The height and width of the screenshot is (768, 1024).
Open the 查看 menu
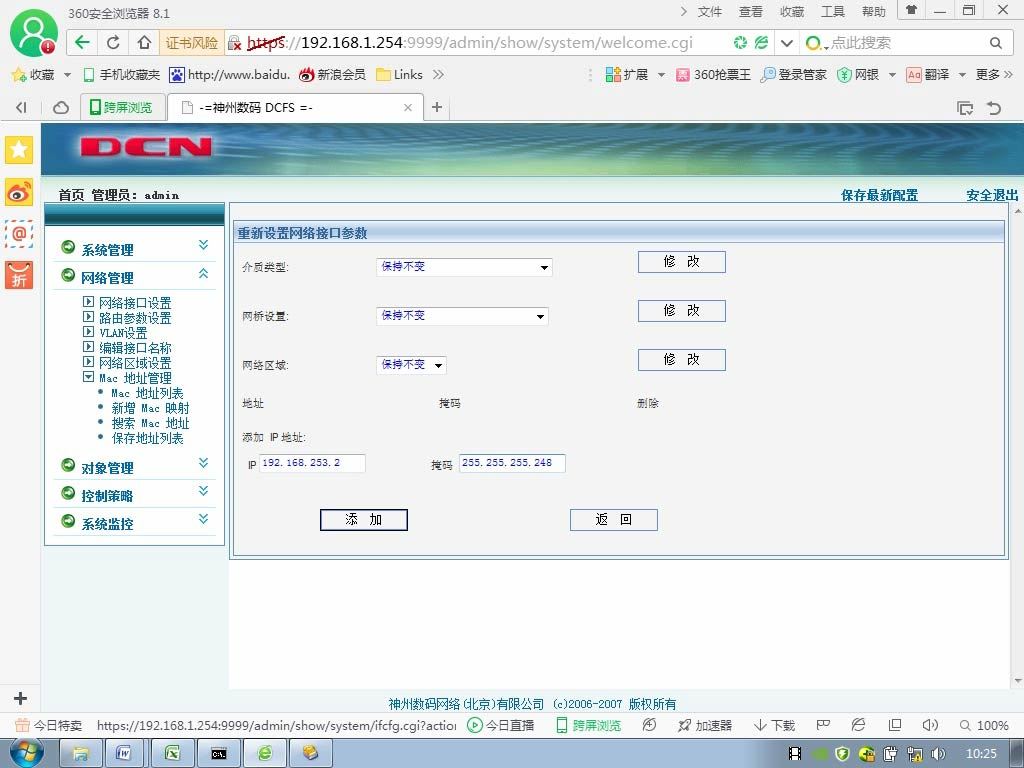(750, 12)
